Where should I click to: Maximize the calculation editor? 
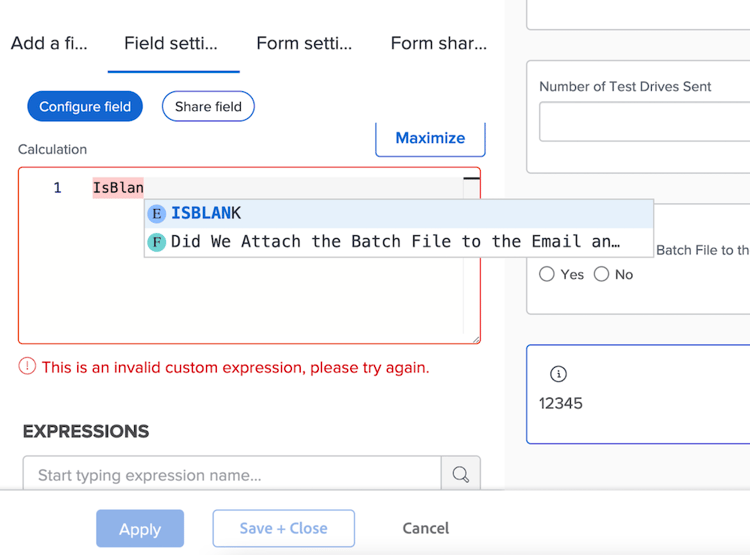pyautogui.click(x=430, y=138)
